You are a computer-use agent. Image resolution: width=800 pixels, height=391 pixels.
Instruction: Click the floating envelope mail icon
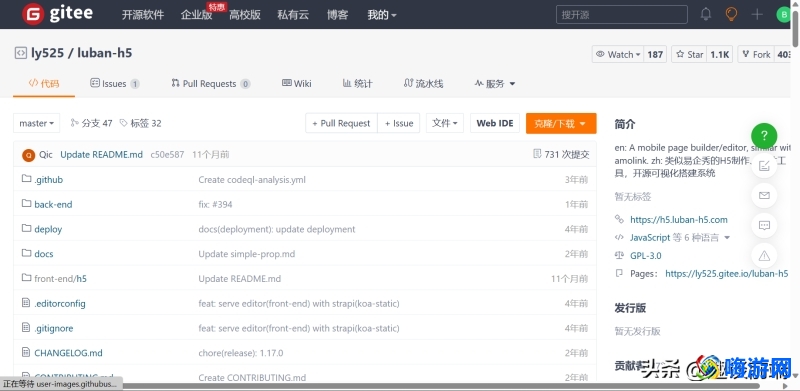pos(764,195)
